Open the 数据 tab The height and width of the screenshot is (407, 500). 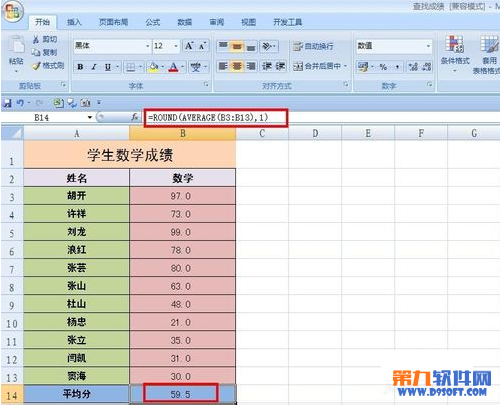click(x=184, y=22)
